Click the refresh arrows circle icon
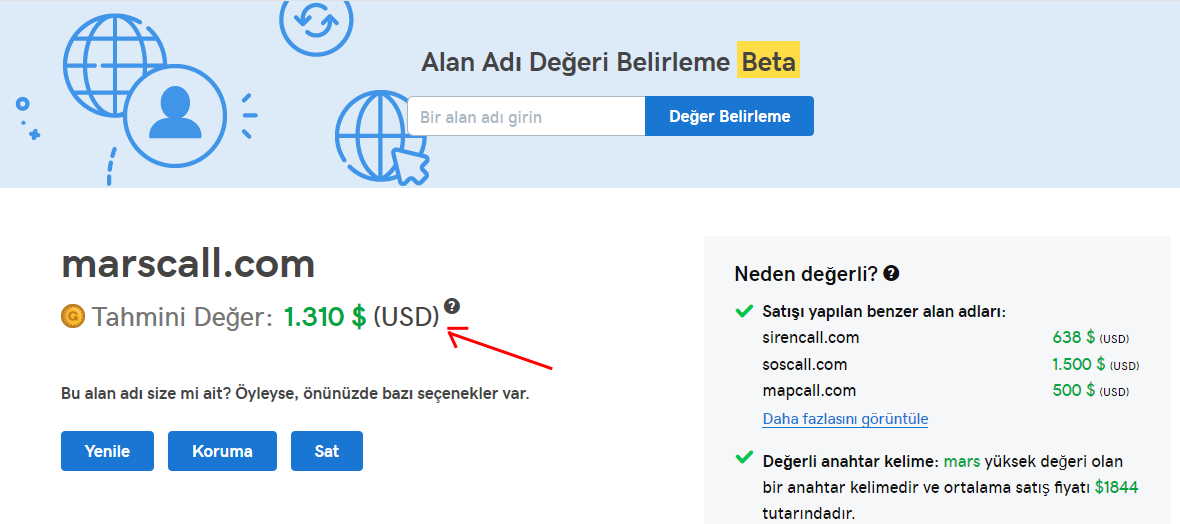This screenshot has width=1180, height=524. coord(315,23)
